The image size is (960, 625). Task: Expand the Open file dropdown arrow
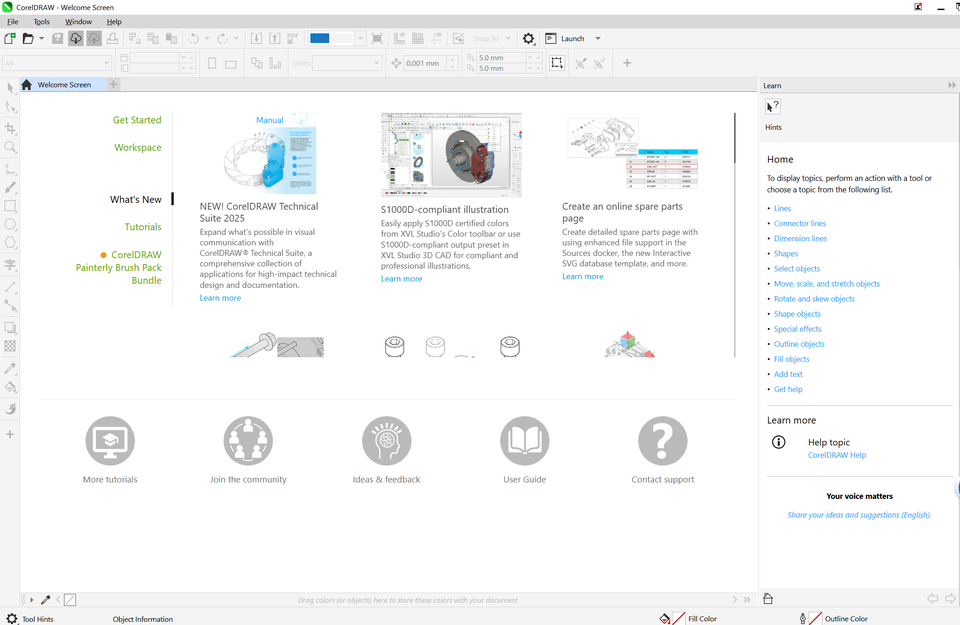coord(41,38)
